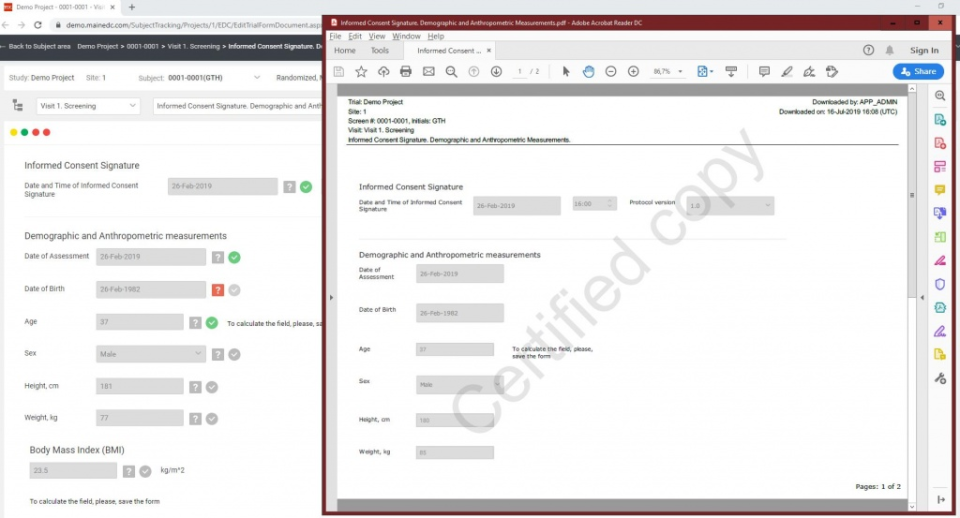Send the PDF by email envelope icon
The width and height of the screenshot is (960, 518).
pyautogui.click(x=429, y=72)
